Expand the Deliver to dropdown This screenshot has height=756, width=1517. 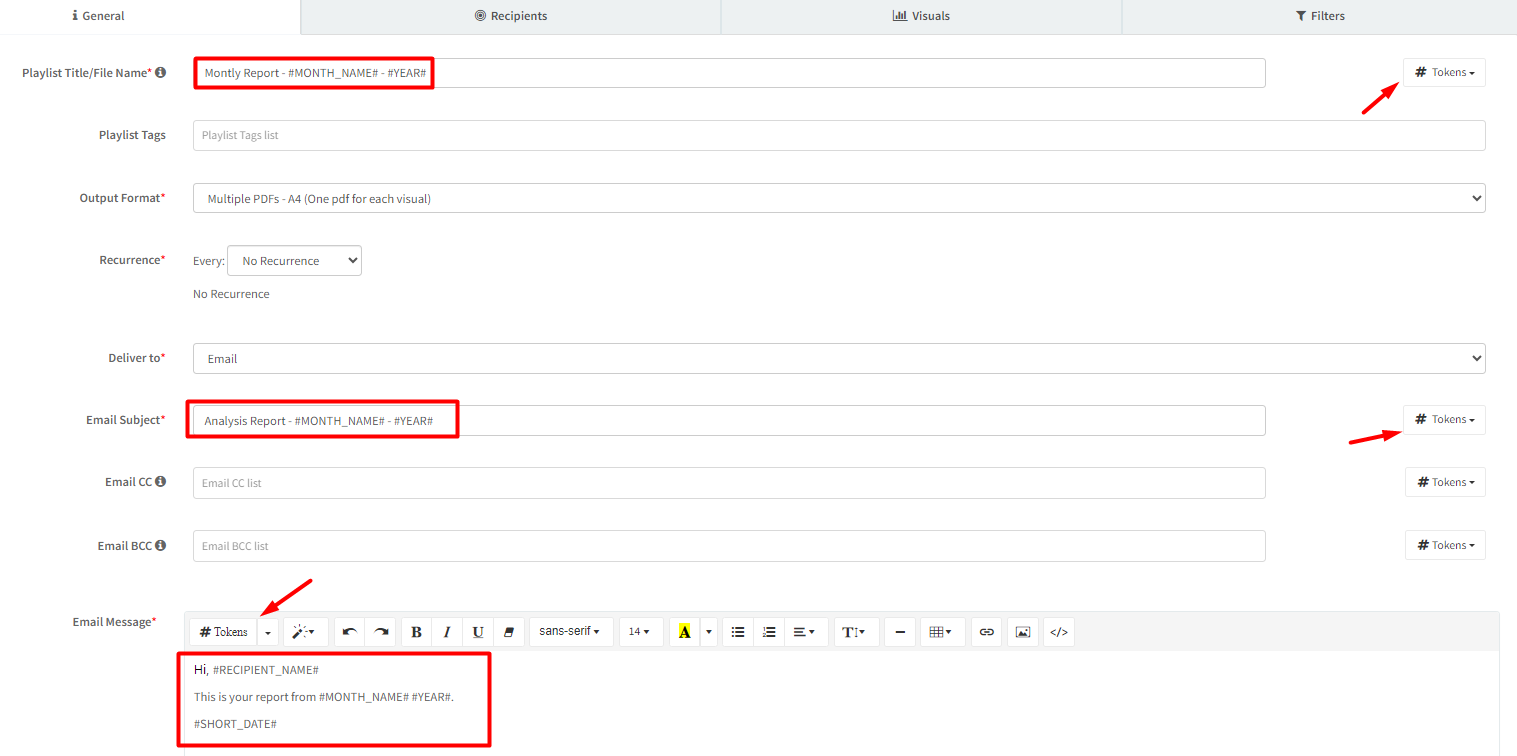[838, 358]
